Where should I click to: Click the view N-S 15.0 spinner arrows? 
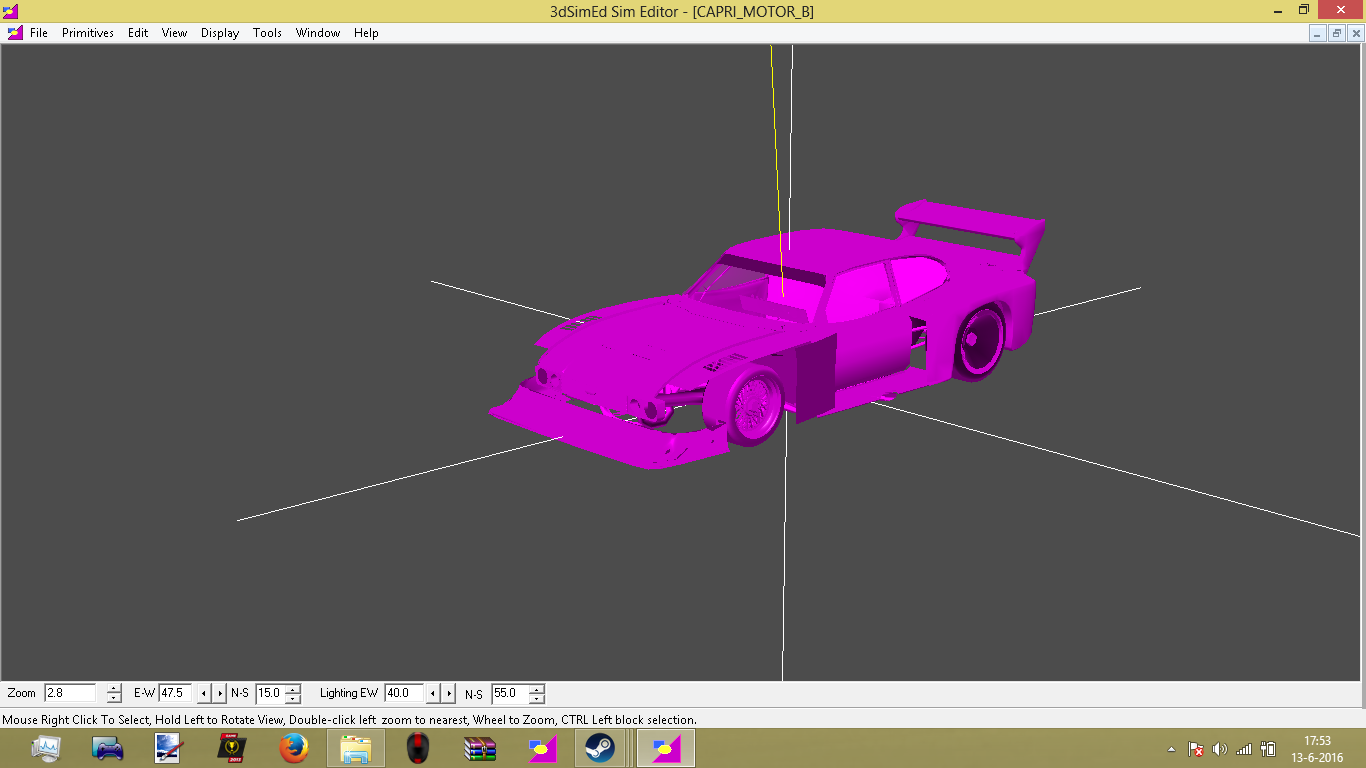(x=292, y=693)
